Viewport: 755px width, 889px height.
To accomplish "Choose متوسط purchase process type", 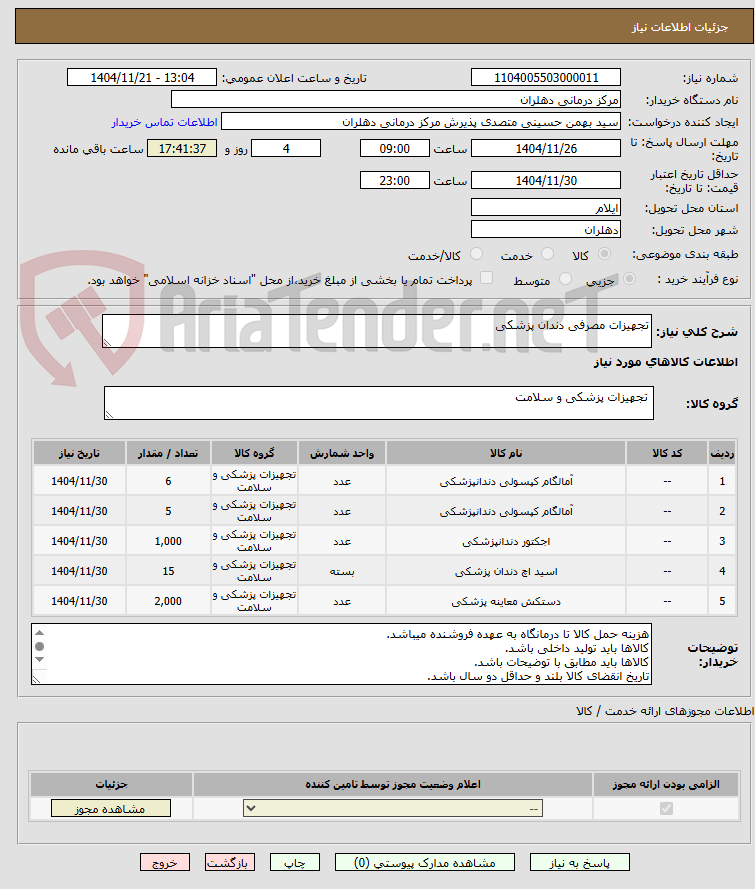I will click(x=565, y=278).
